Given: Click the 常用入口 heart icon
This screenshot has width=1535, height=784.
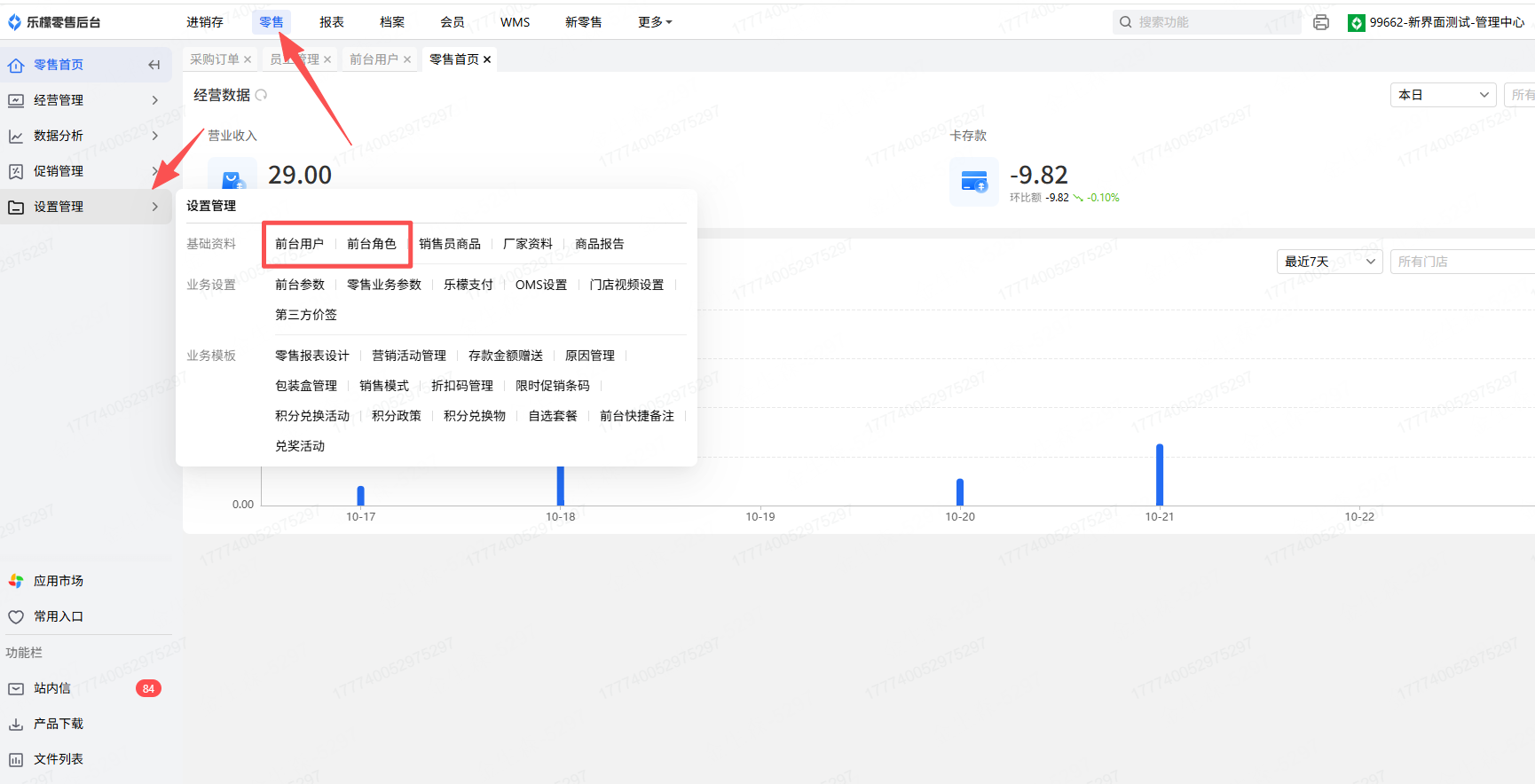Looking at the screenshot, I should pos(16,616).
